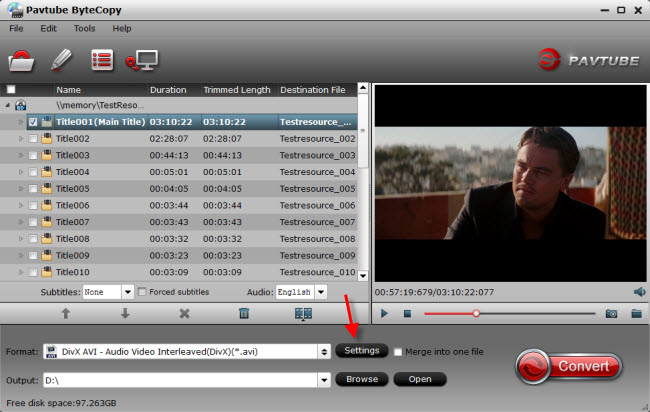Expand the Title005 tree row
Image resolution: width=650 pixels, height=412 pixels.
click(20, 189)
